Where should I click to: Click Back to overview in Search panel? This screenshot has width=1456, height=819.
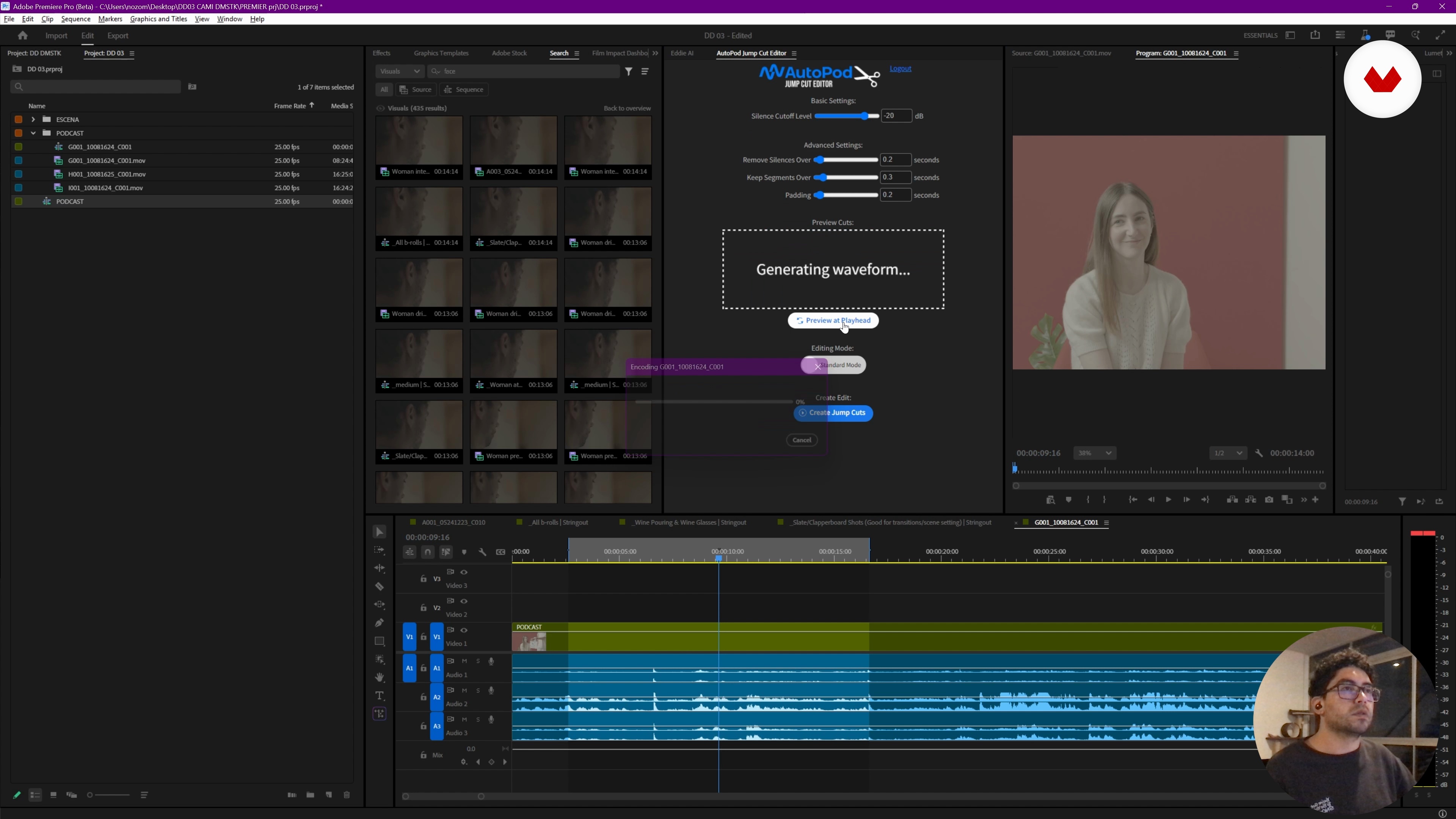click(627, 108)
